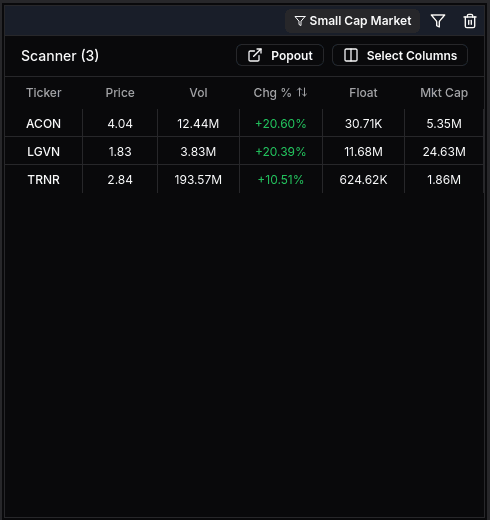Open Select Columns chooser

[x=400, y=55]
